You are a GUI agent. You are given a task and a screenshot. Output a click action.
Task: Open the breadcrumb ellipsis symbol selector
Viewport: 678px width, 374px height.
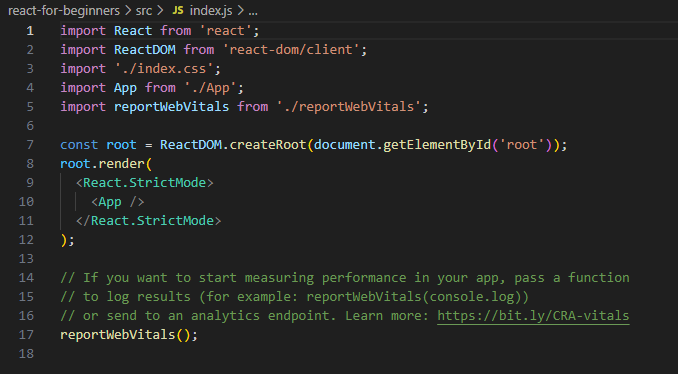coord(253,11)
